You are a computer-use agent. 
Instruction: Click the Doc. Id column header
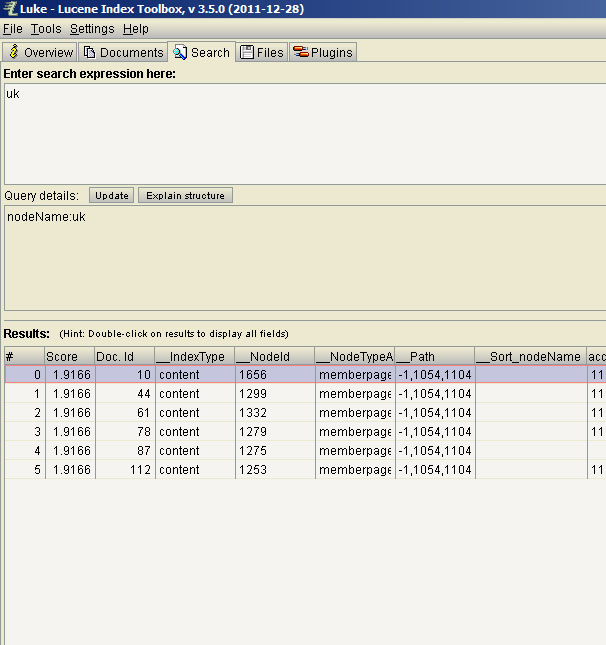(124, 356)
